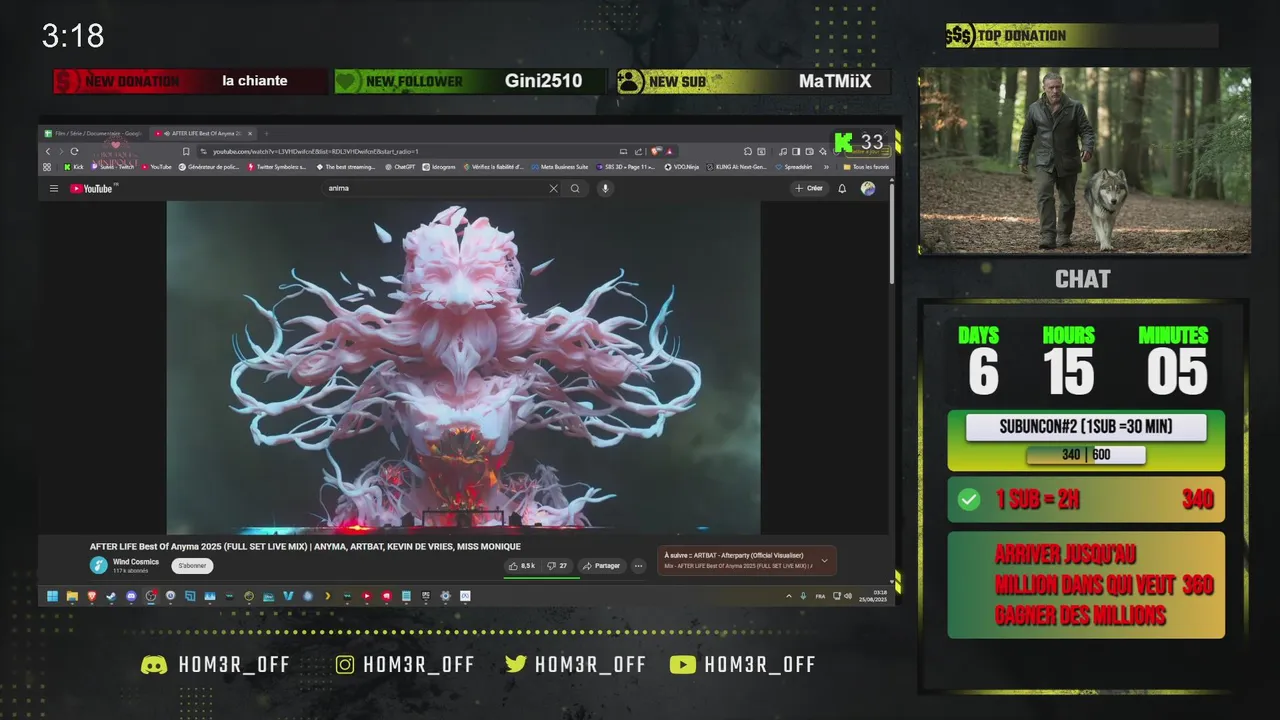Click the YouTube search magnifier button
1280x720 pixels.
[575, 188]
